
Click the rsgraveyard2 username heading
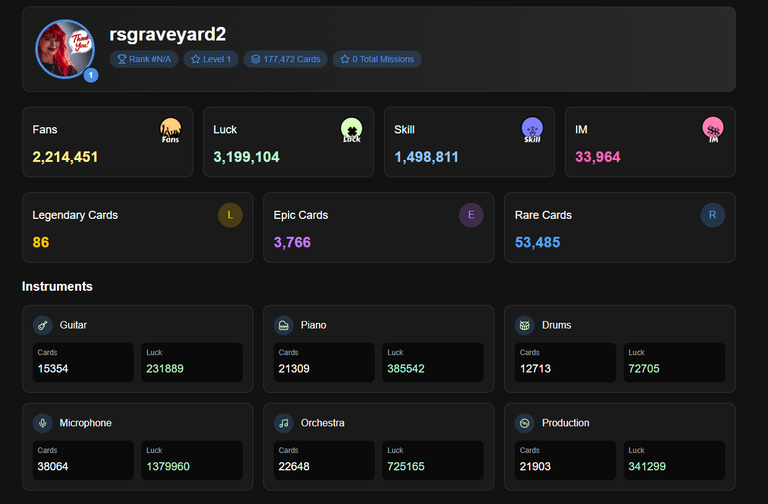pos(168,34)
